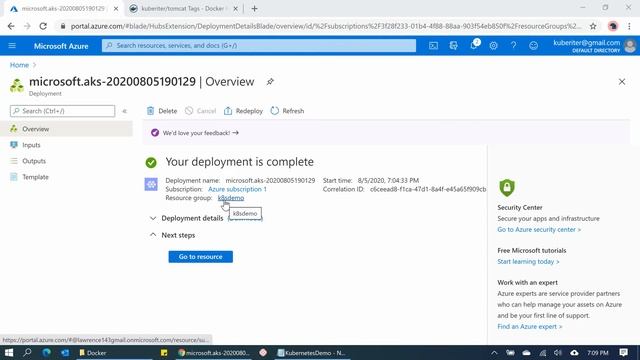Click the Microsoft Azure logo text
The height and width of the screenshot is (360, 640).
pyautogui.click(x=61, y=46)
